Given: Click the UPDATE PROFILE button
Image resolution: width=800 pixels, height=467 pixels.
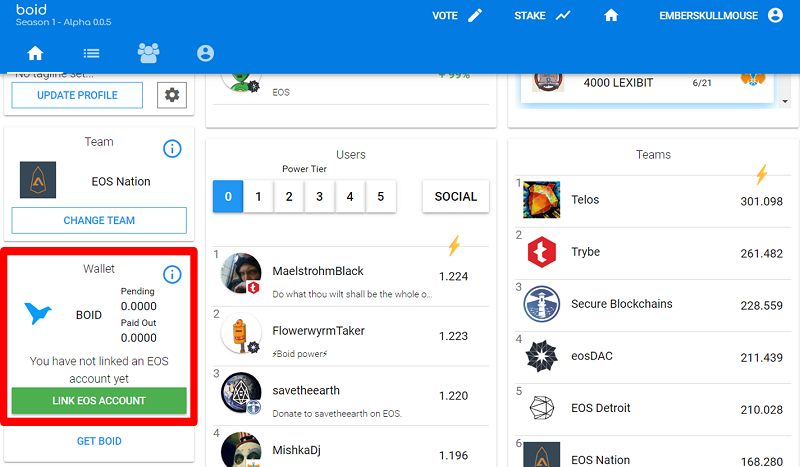Looking at the screenshot, I should 77,95.
